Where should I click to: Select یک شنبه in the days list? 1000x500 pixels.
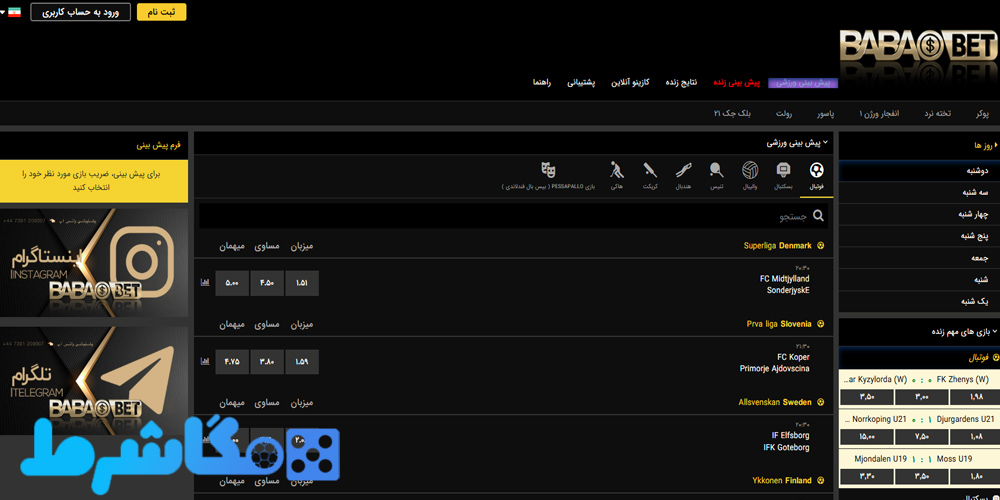[919, 302]
